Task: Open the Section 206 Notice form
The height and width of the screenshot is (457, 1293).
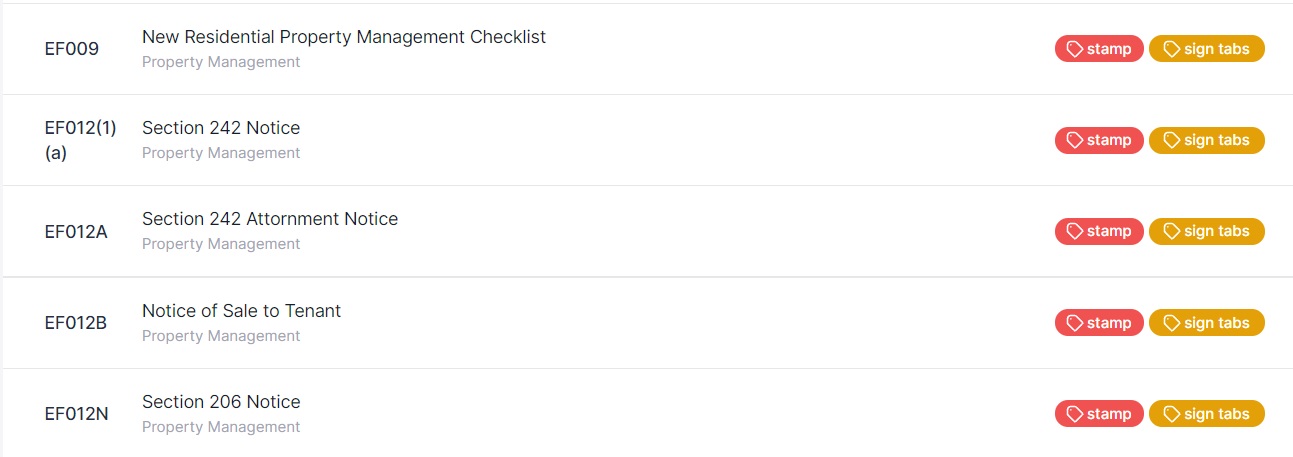Action: pyautogui.click(x=220, y=402)
